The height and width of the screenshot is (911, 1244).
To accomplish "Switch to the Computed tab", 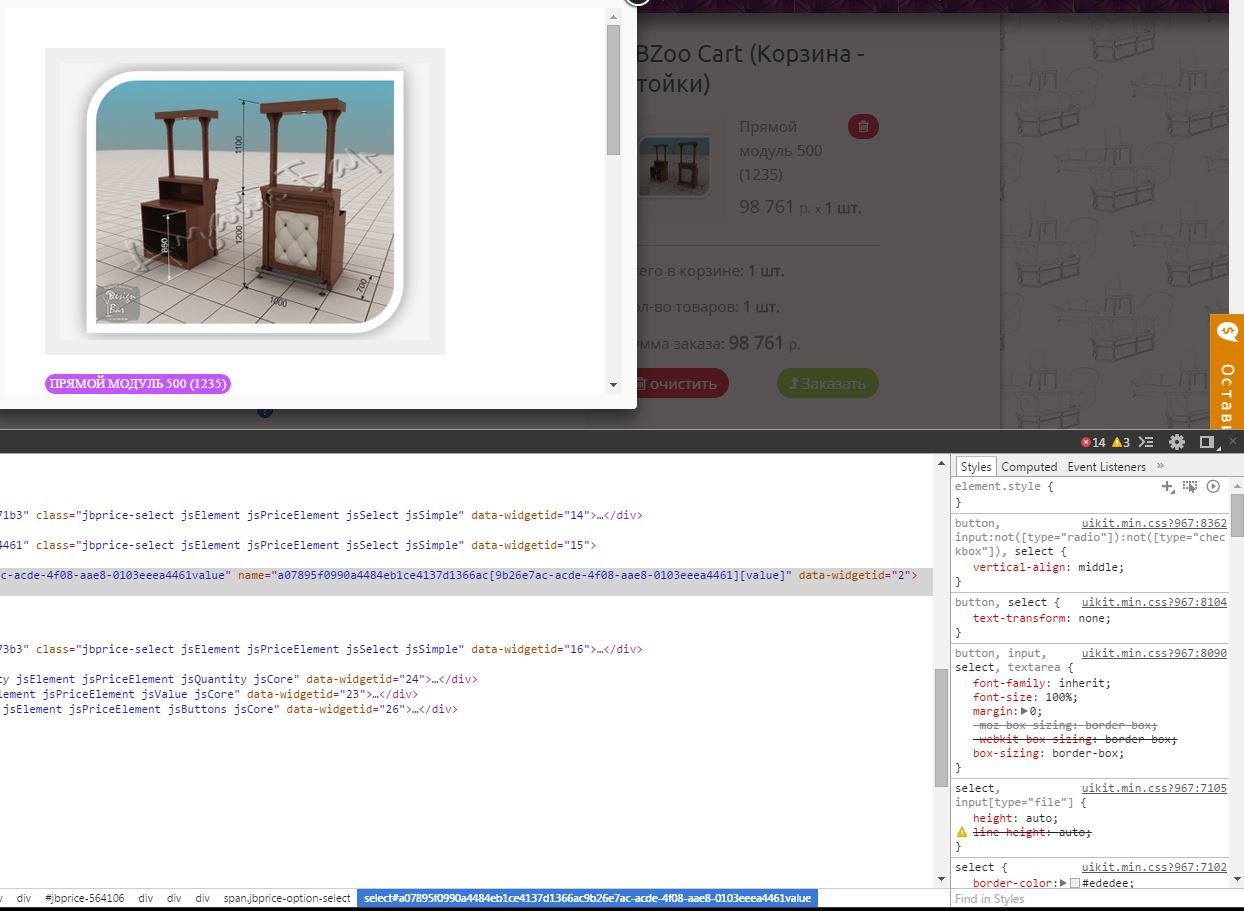I will point(1029,467).
